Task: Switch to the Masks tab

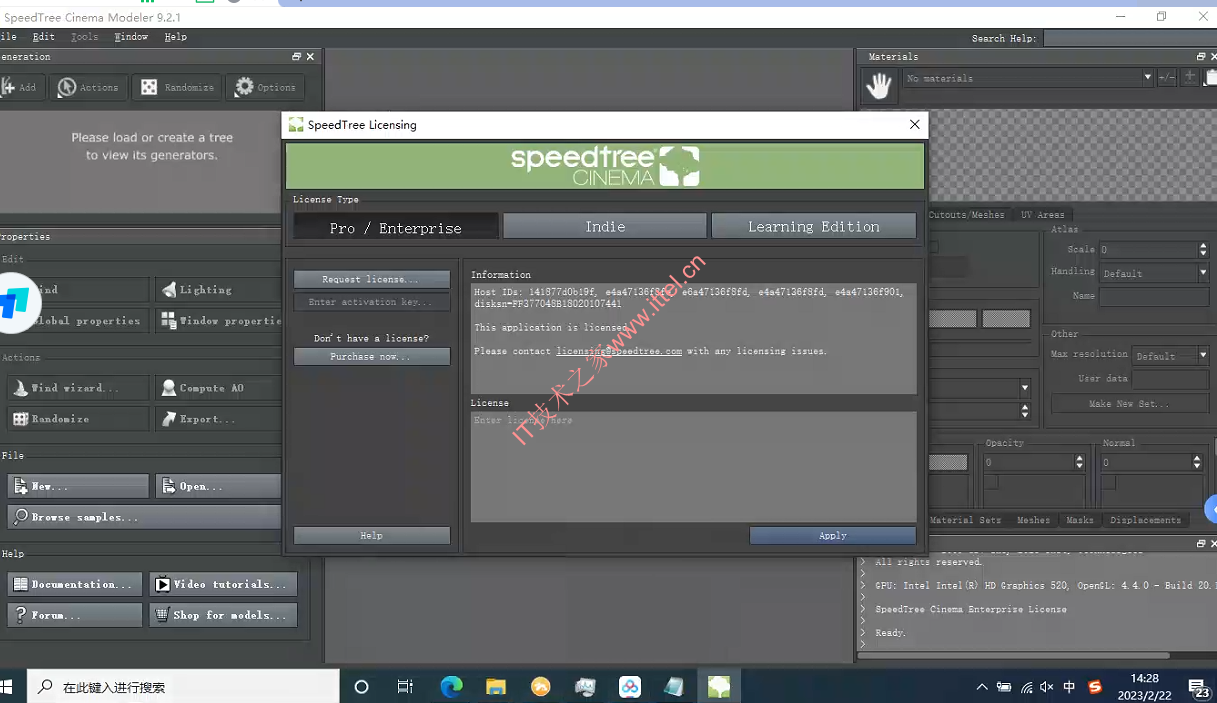Action: 1080,520
